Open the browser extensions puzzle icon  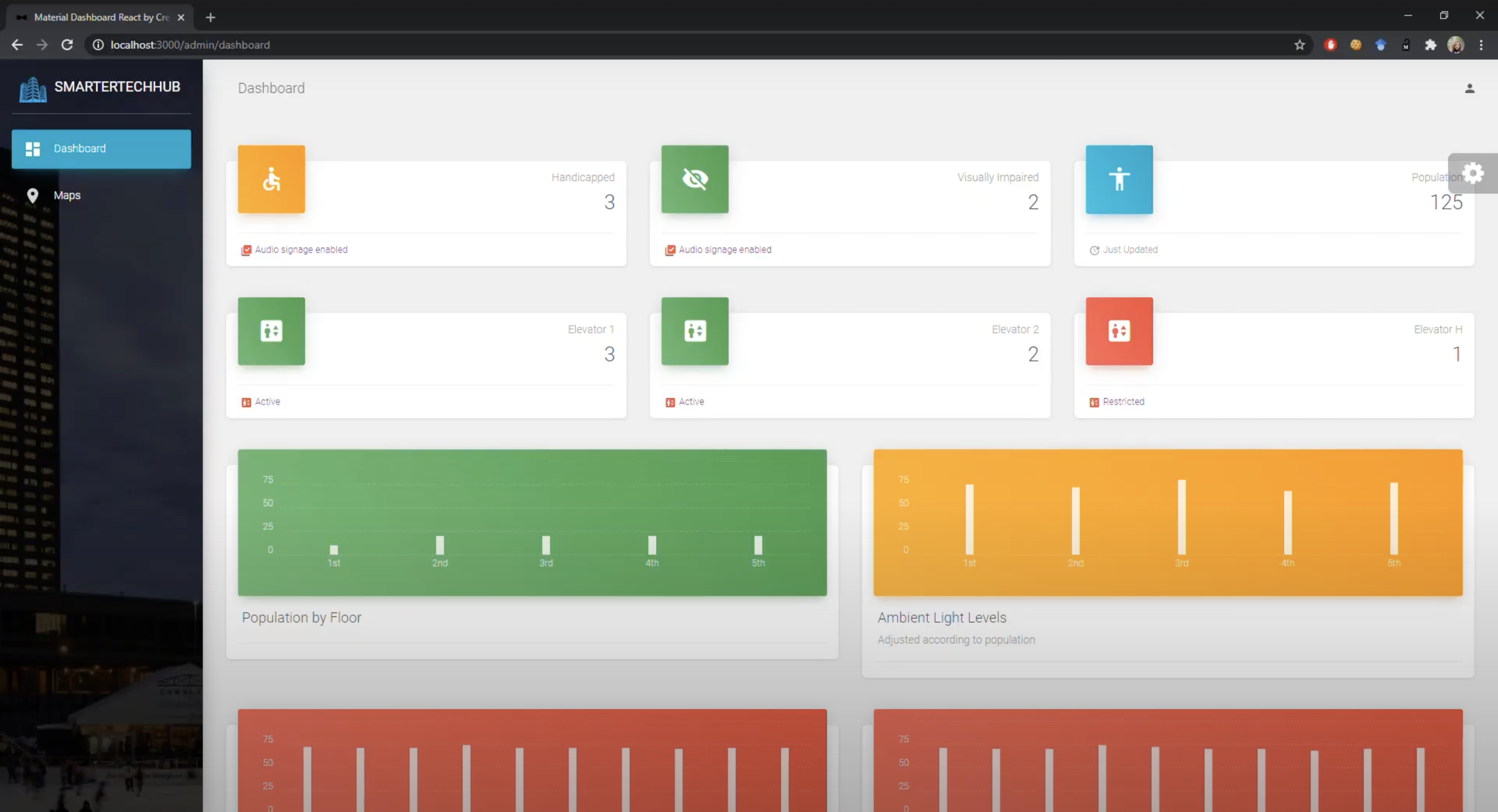pos(1430,45)
